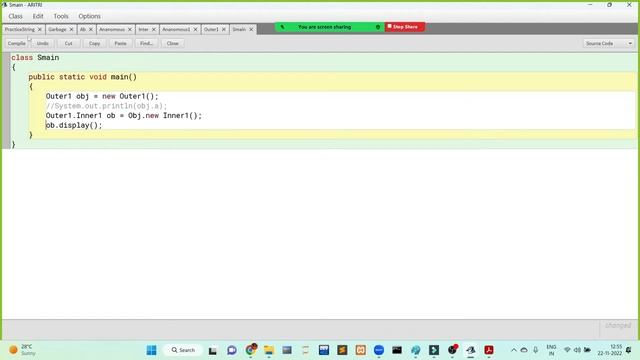640x360 pixels.
Task: Switch to the Ab tab
Action: pos(83,29)
